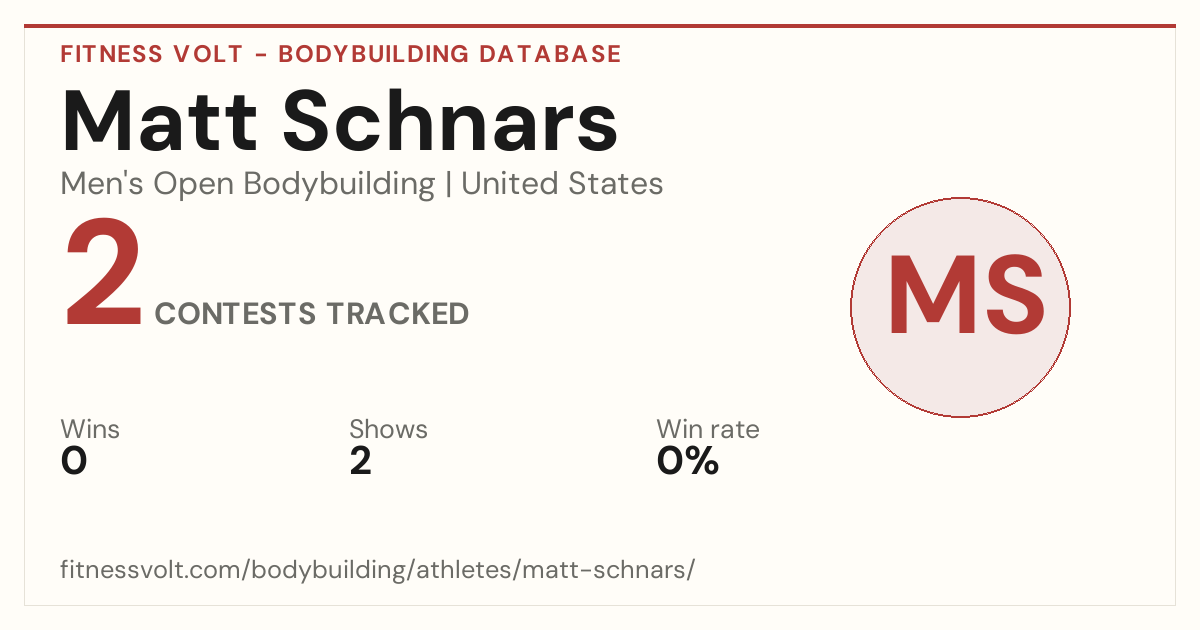The height and width of the screenshot is (630, 1200).
Task: Click the Fitness Volt Bodybuilding Database header
Action: 341,54
